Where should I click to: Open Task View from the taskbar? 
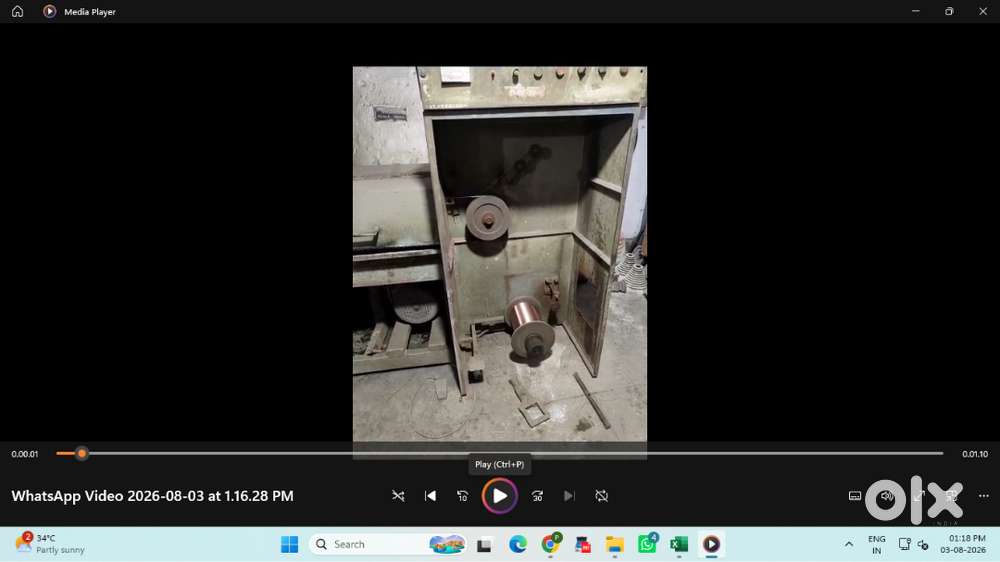pos(484,545)
